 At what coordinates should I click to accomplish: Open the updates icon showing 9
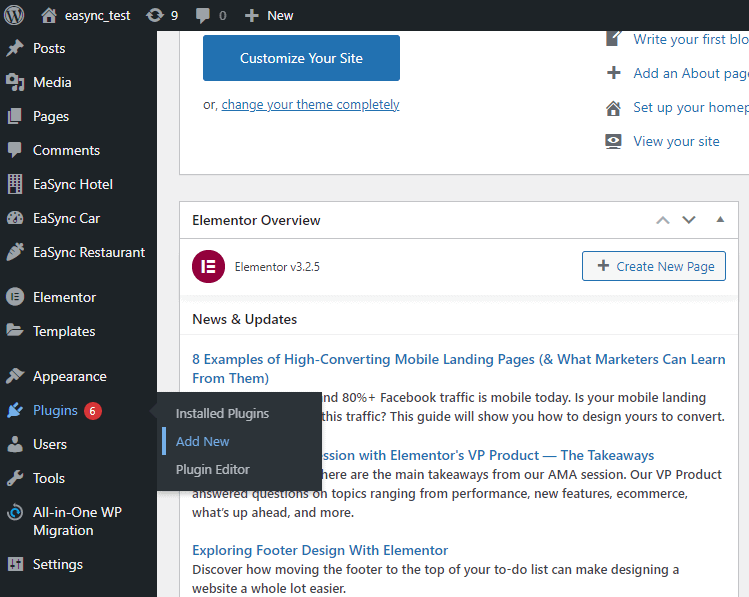tap(155, 15)
